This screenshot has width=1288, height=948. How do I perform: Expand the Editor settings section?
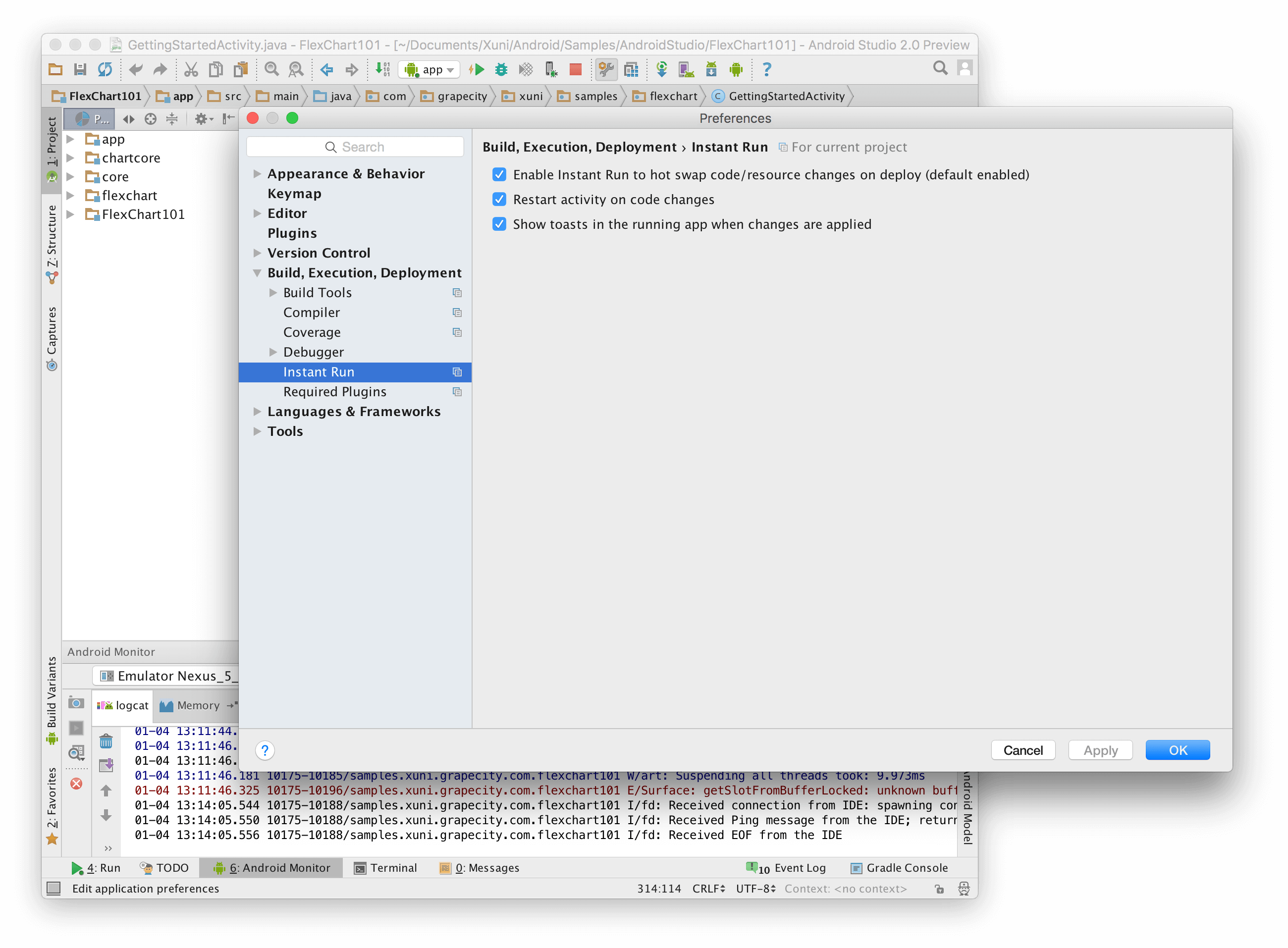257,213
